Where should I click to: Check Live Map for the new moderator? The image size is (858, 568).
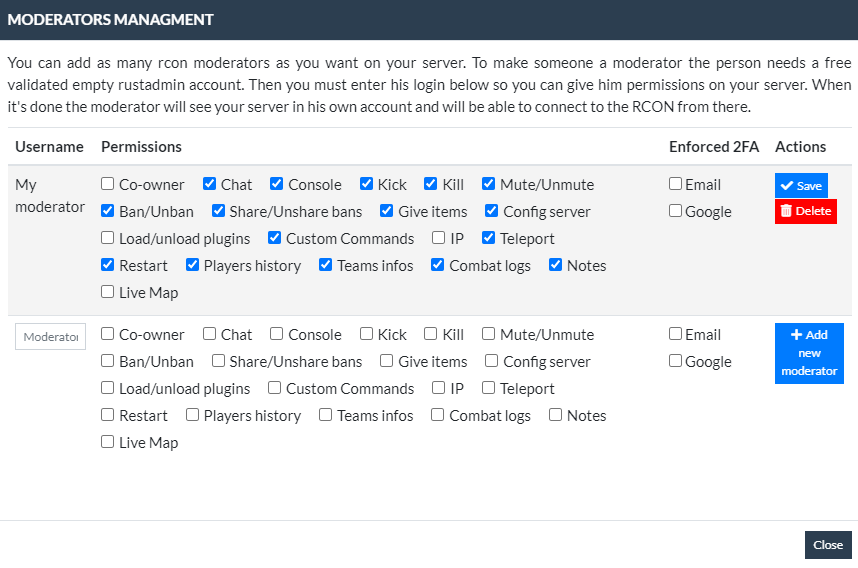tap(107, 442)
